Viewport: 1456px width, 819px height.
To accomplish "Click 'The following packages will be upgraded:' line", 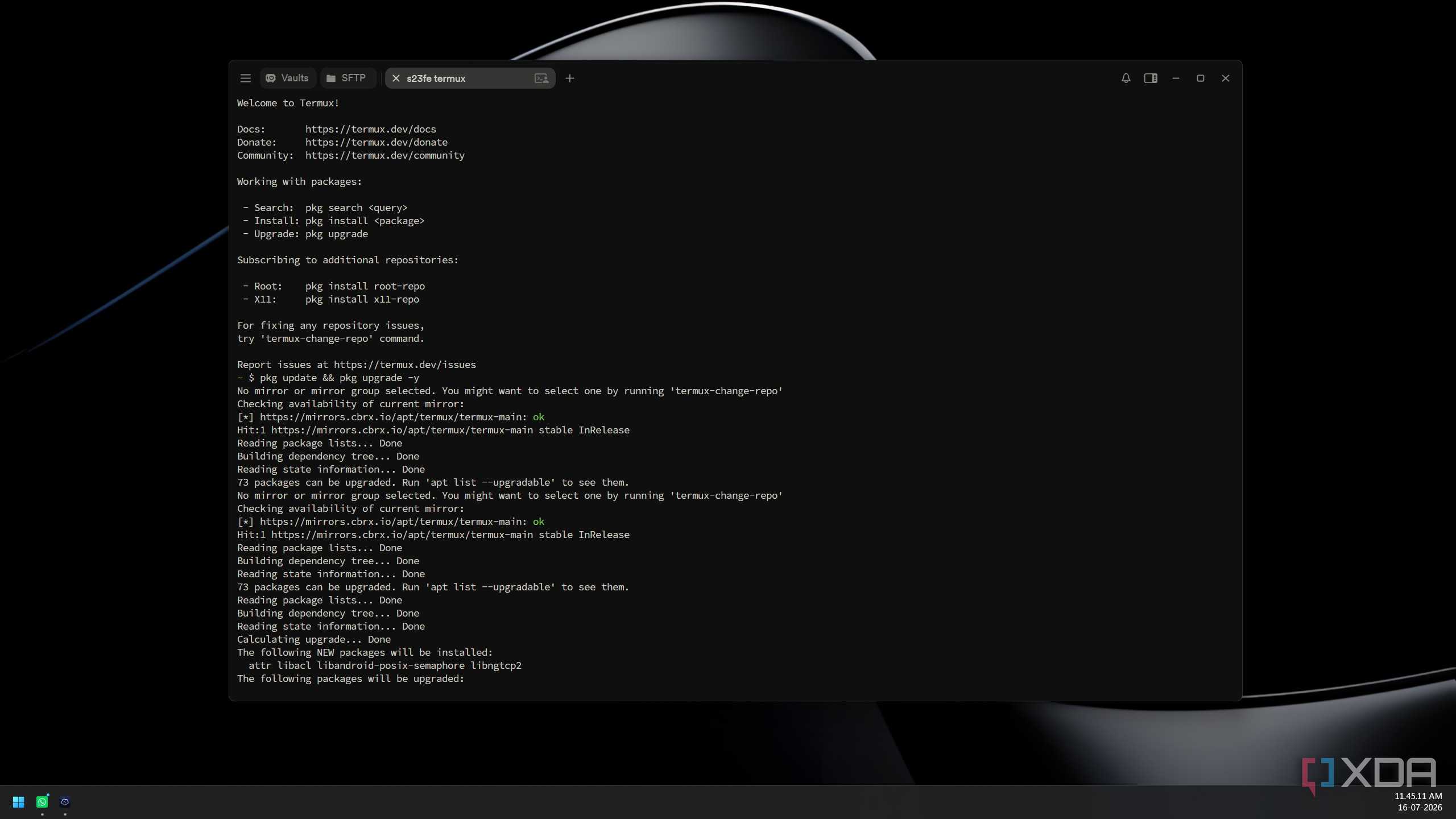I will point(351,679).
